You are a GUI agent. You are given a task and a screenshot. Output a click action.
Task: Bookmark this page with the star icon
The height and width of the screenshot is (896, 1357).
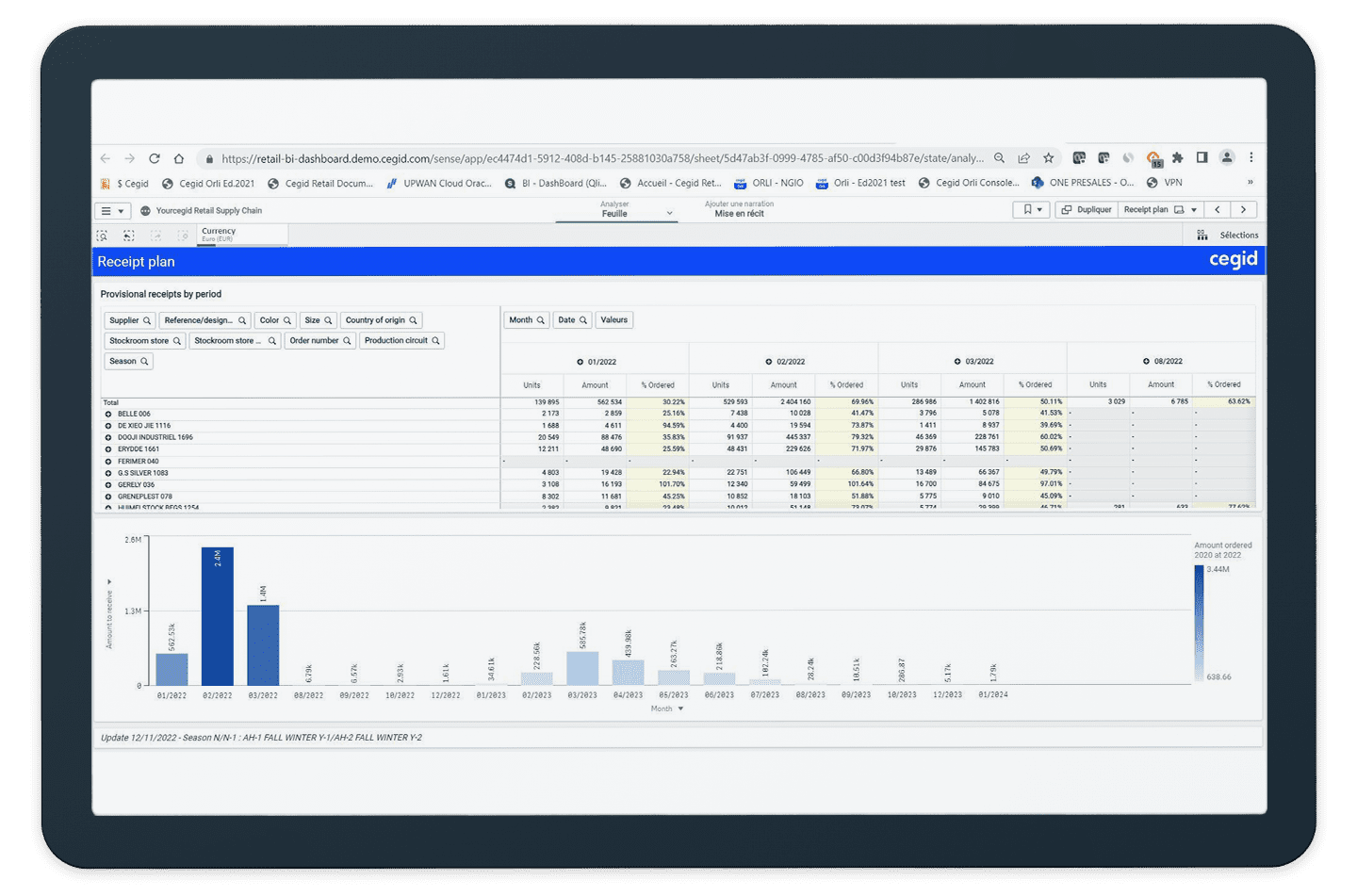tap(1048, 158)
